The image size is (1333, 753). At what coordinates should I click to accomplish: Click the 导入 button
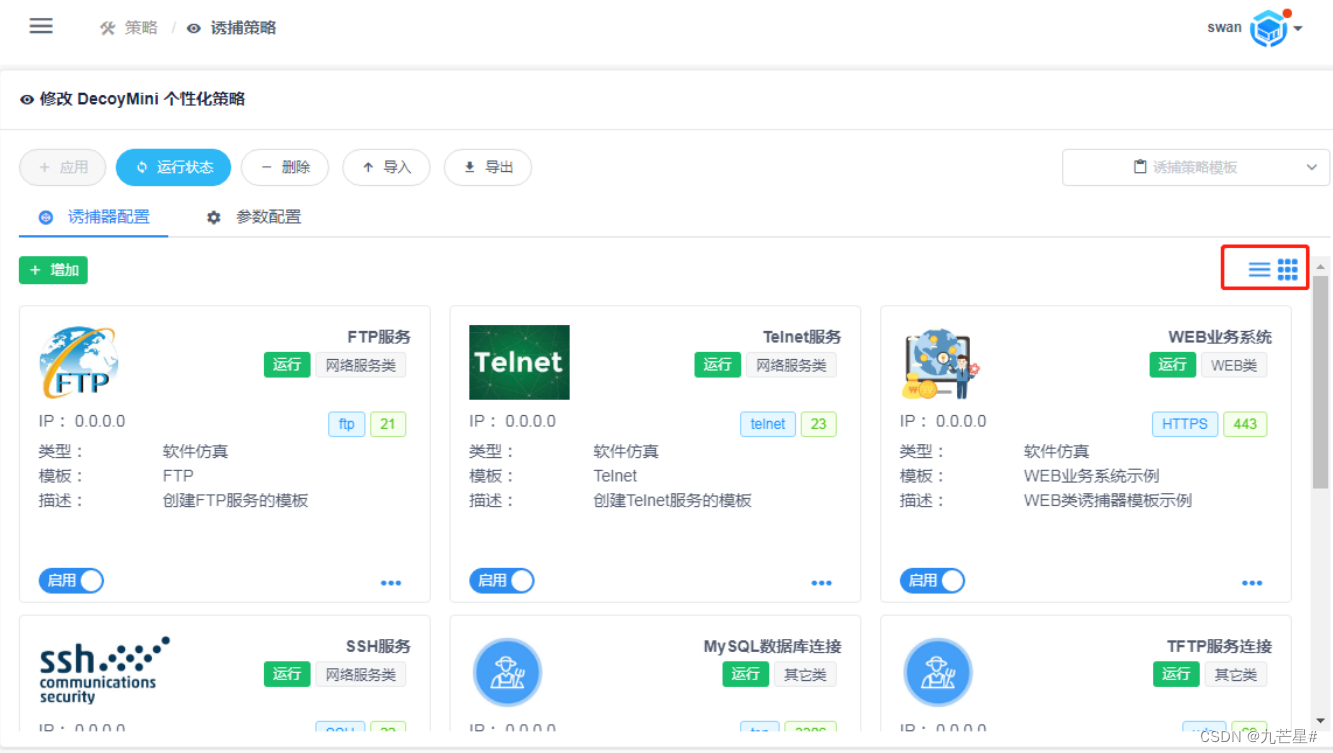click(x=386, y=167)
